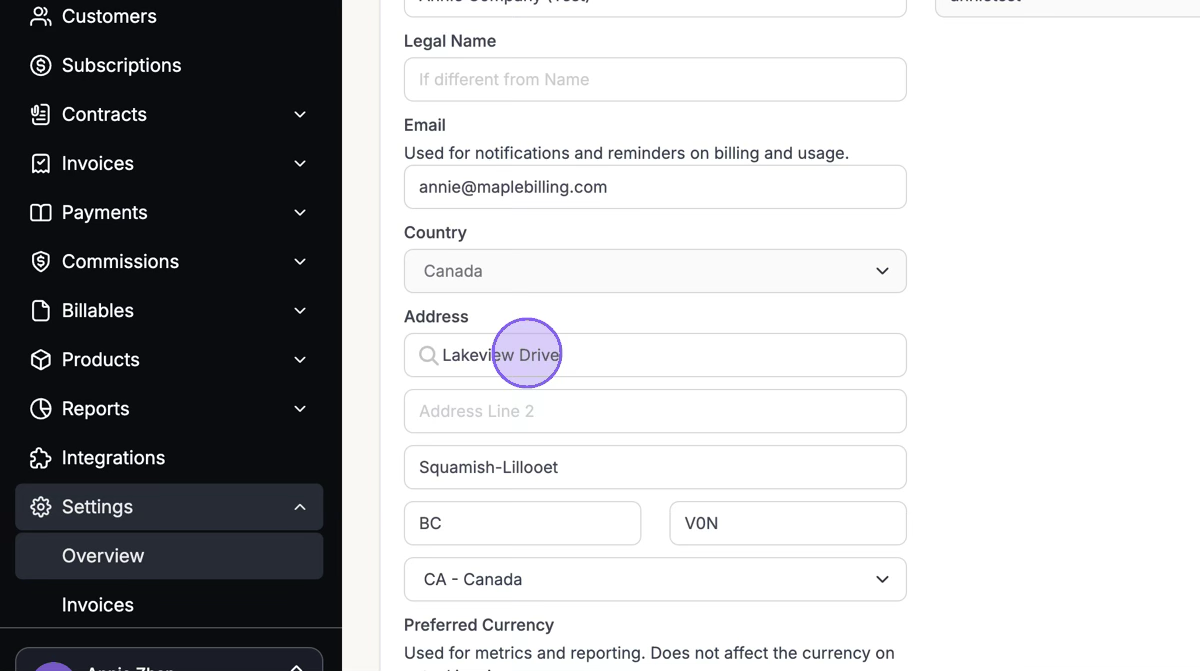The image size is (1200, 671).
Task: Focus the Address Line 2 field
Action: (x=655, y=411)
